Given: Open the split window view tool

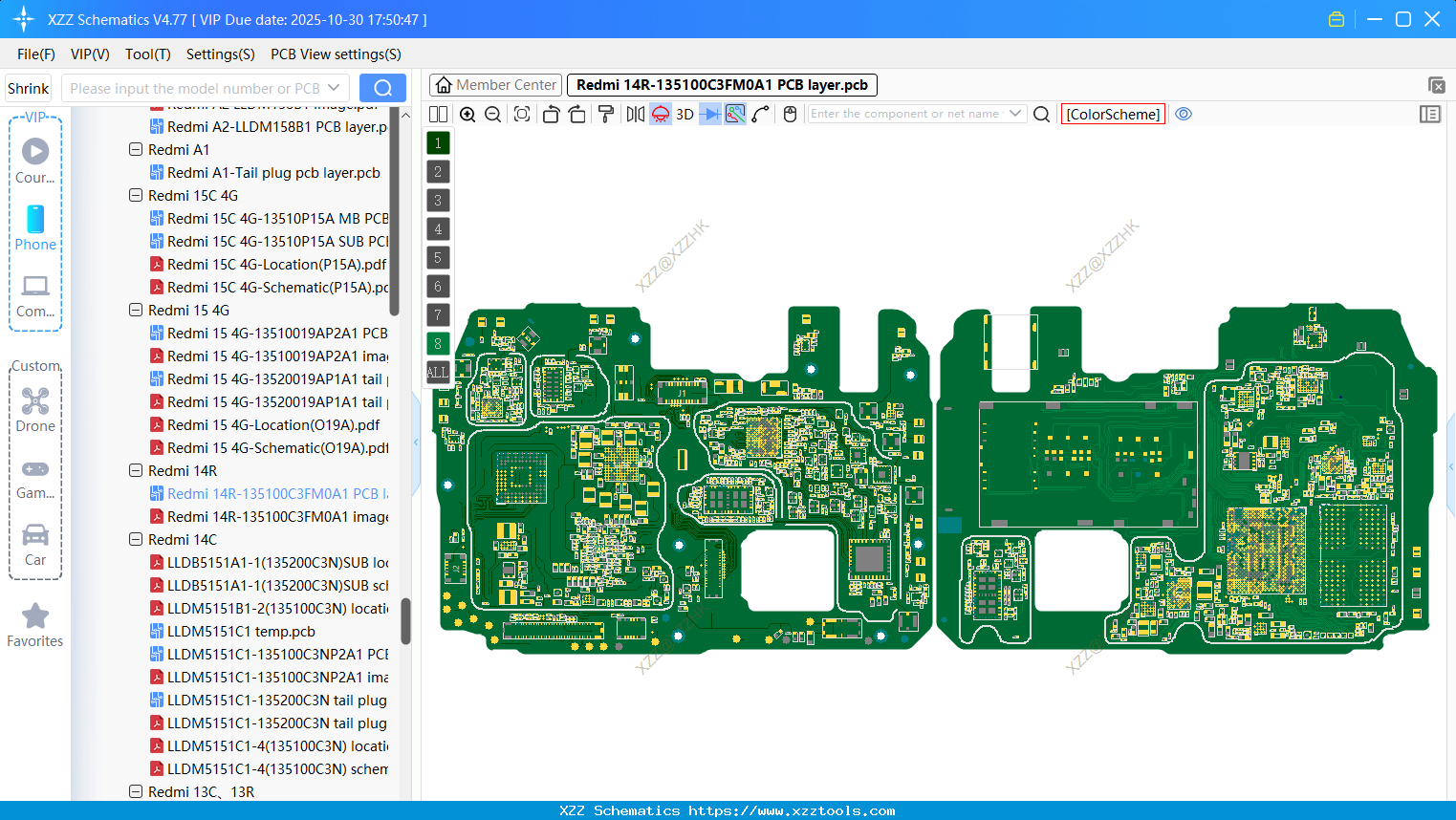Looking at the screenshot, I should pyautogui.click(x=437, y=114).
